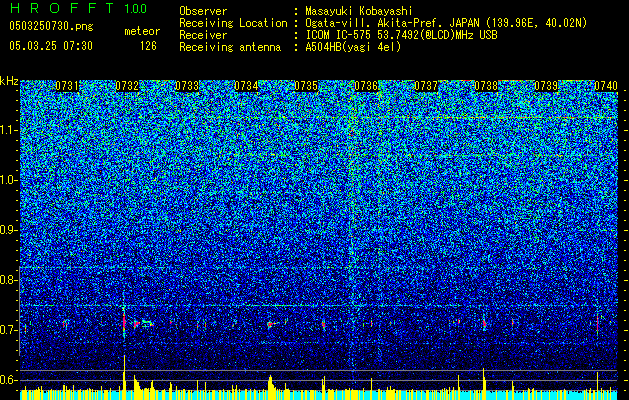Viewport: 629px width, 400px height.
Task: Click the 0.6 kHz axis tick label
Action: [x=8, y=380]
